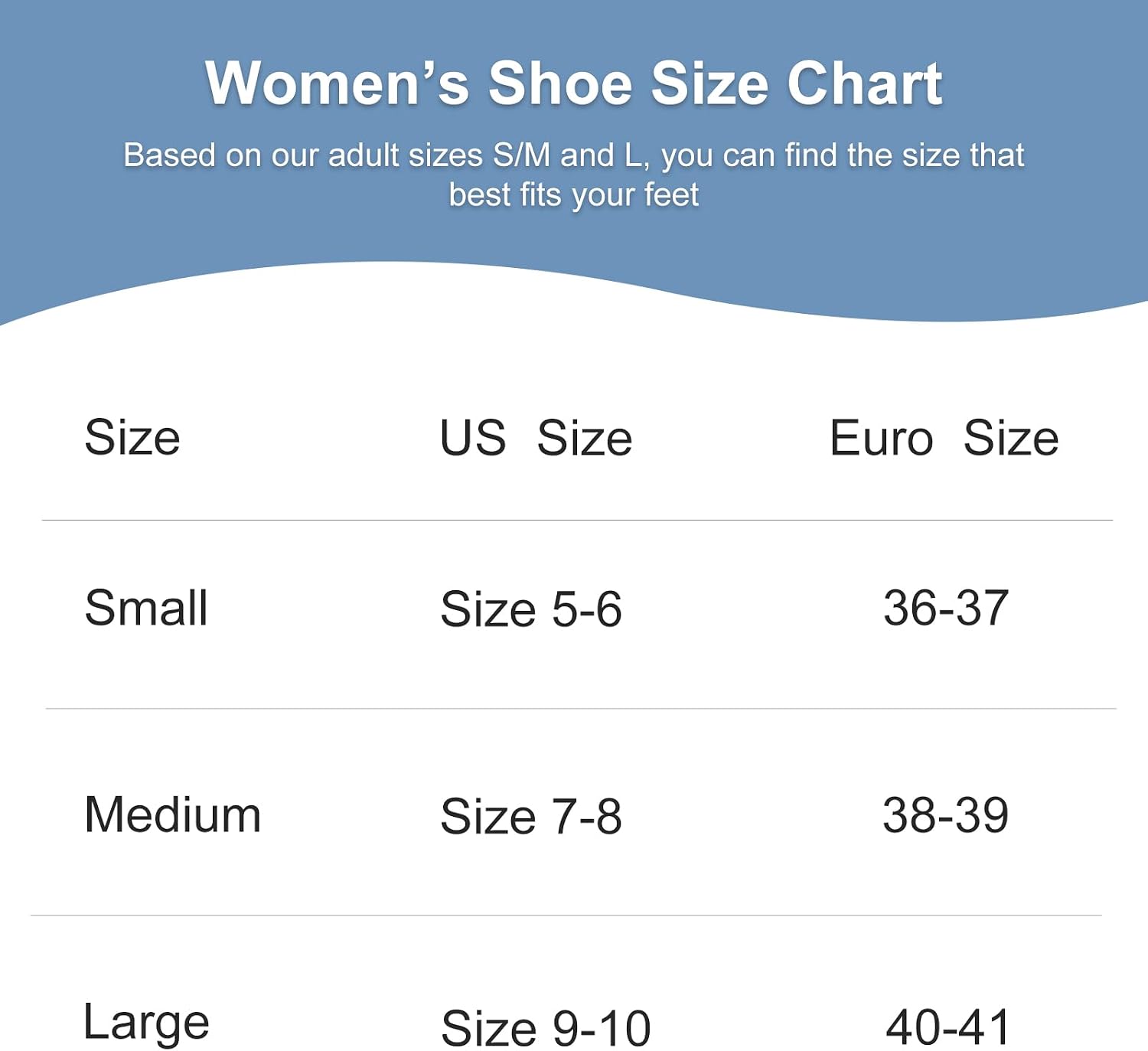
Task: Click the Large size row label
Action: [x=146, y=1024]
